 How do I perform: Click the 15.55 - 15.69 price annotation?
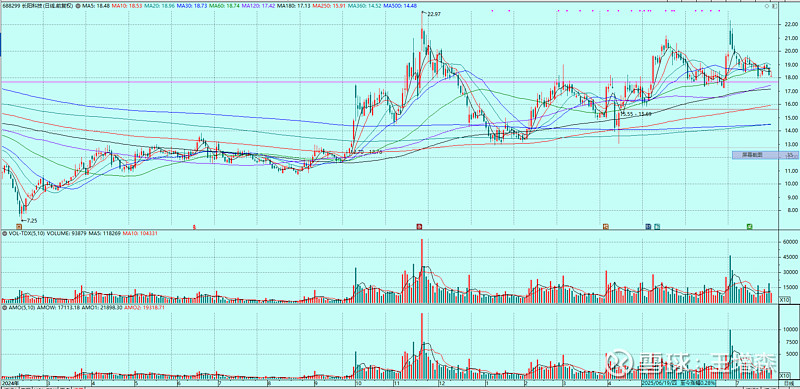pos(636,114)
